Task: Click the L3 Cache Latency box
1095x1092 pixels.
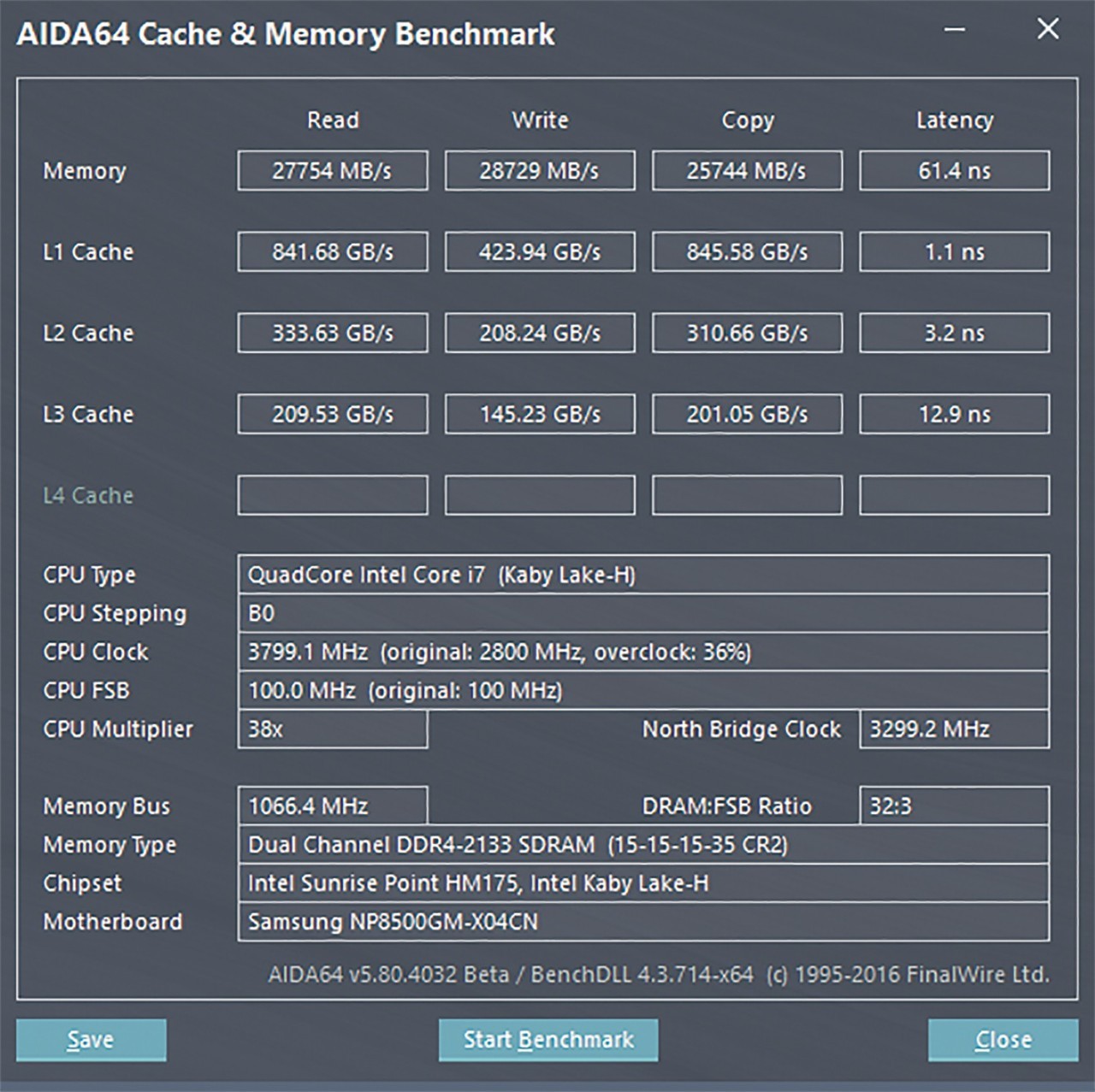Action: point(954,415)
